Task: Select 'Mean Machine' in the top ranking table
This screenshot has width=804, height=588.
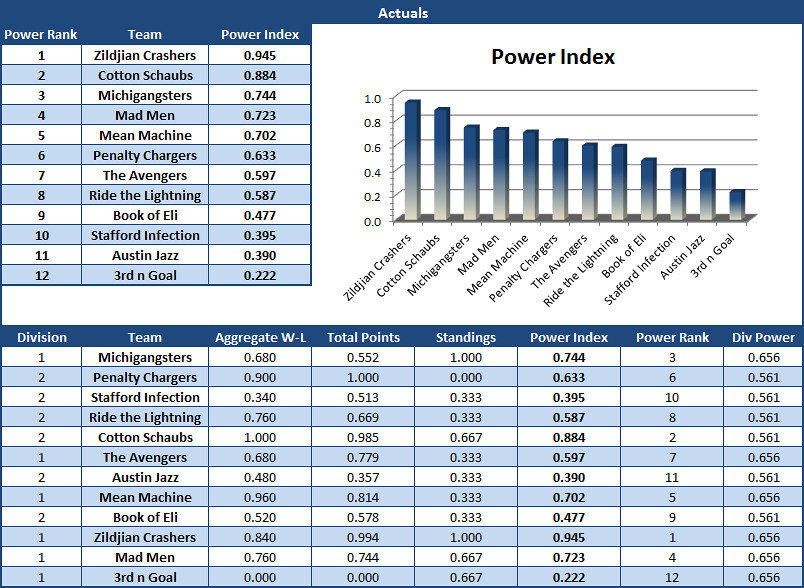Action: point(145,135)
